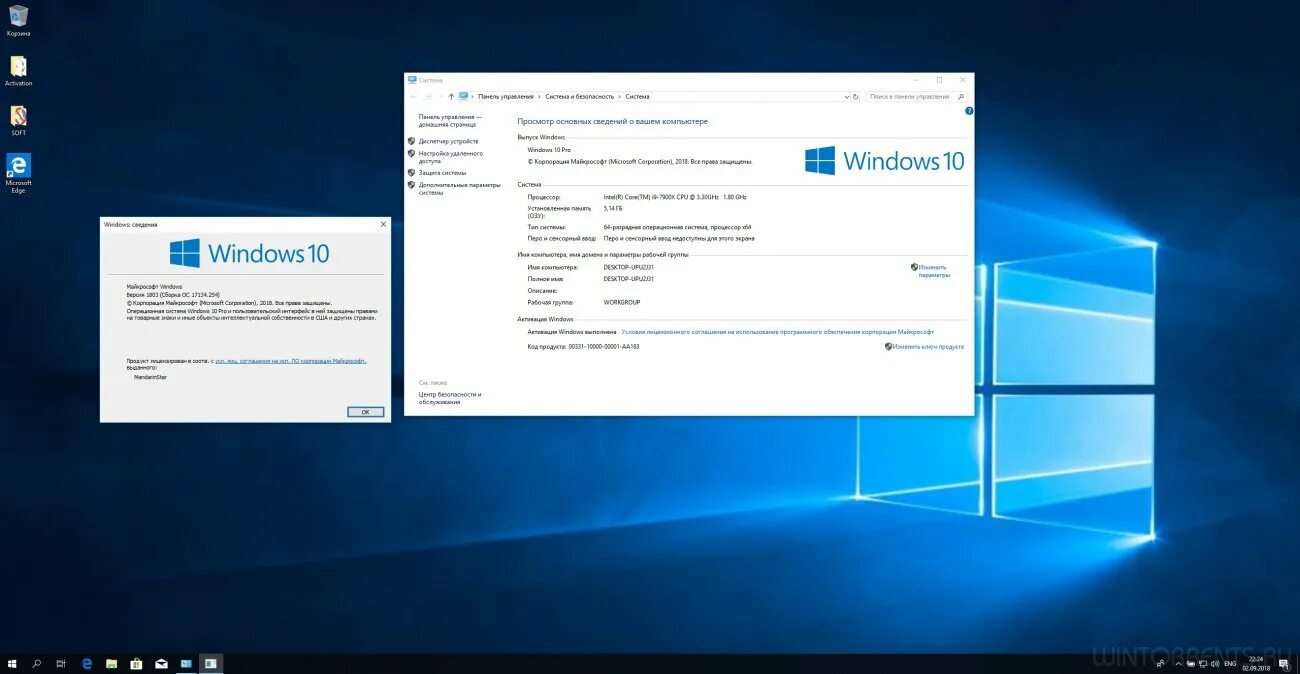
Task: Open the Корзина (Recycle Bin) desktop icon
Action: pyautogui.click(x=18, y=20)
